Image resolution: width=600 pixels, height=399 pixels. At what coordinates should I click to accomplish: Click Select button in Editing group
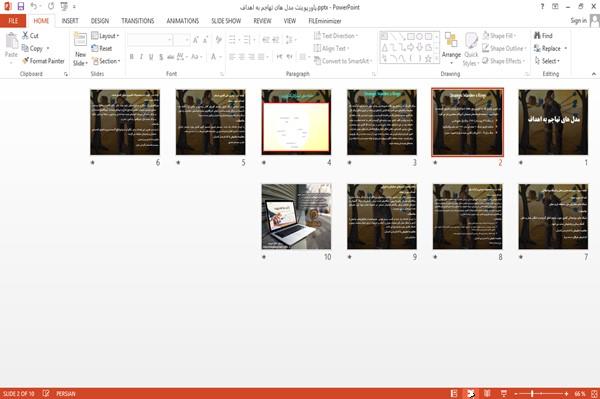click(547, 61)
